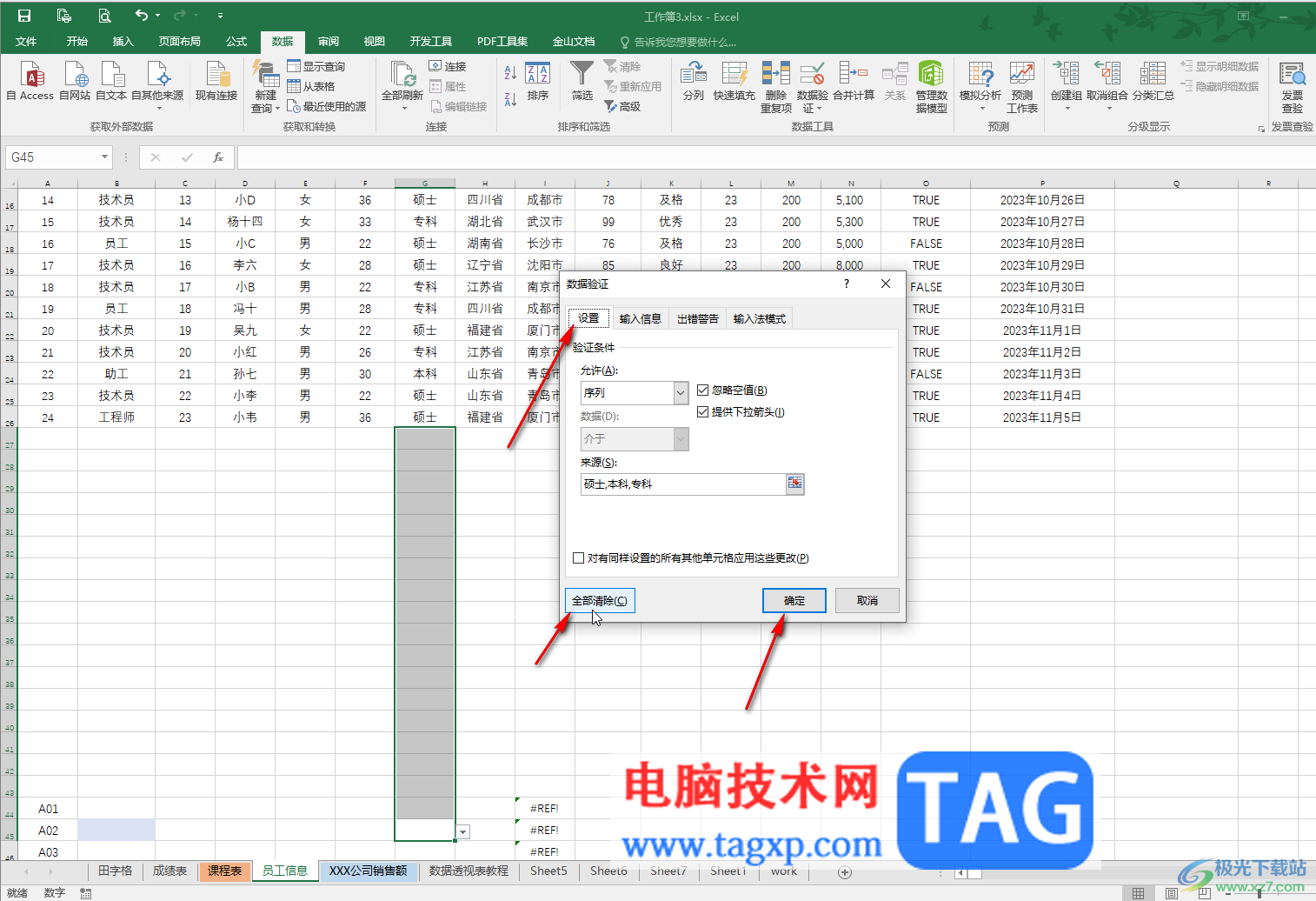Click the range selector icon beside 来源 field
Viewport: 1316px width, 901px height.
[x=794, y=484]
